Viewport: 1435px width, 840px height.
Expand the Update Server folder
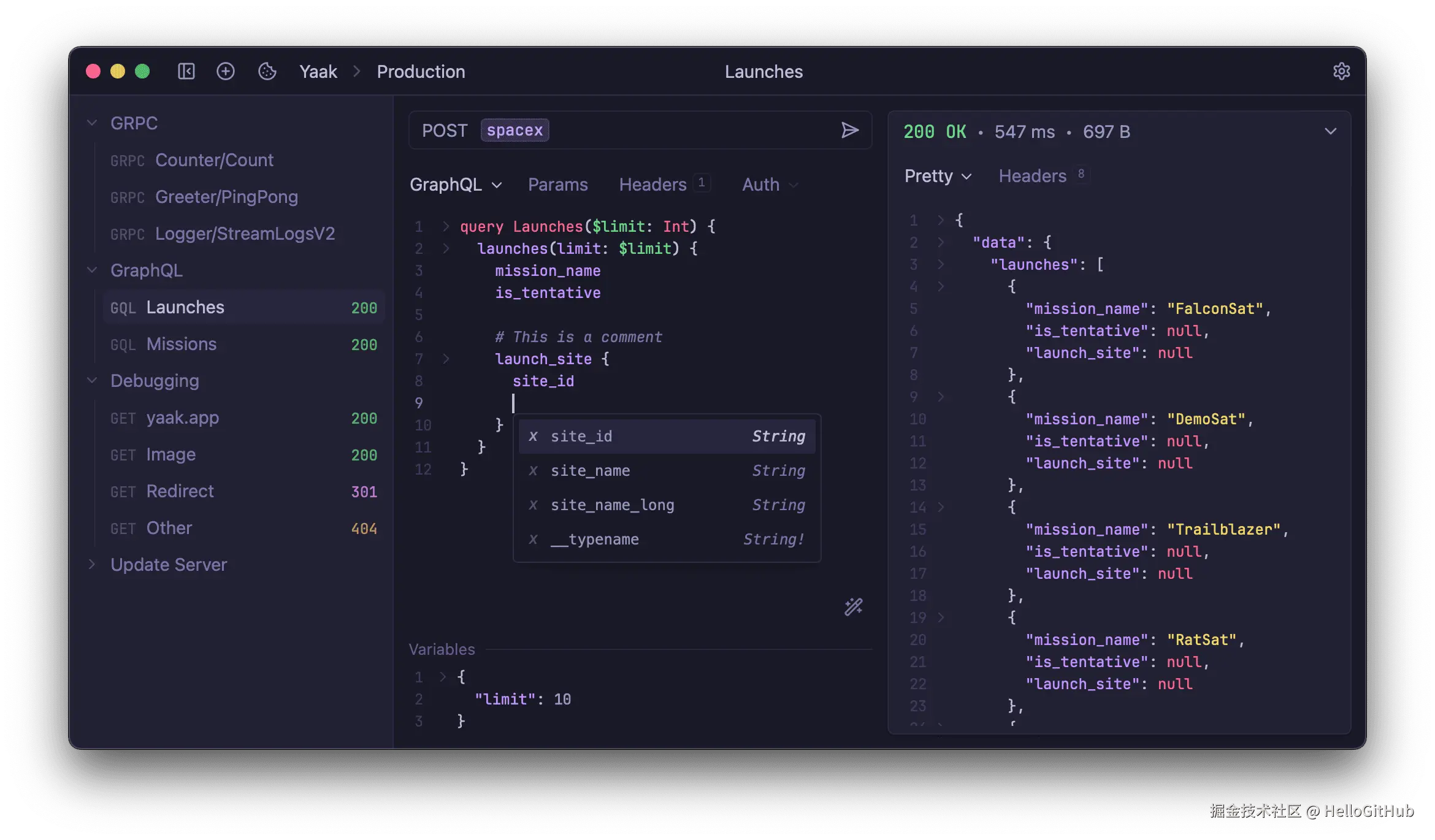point(93,564)
